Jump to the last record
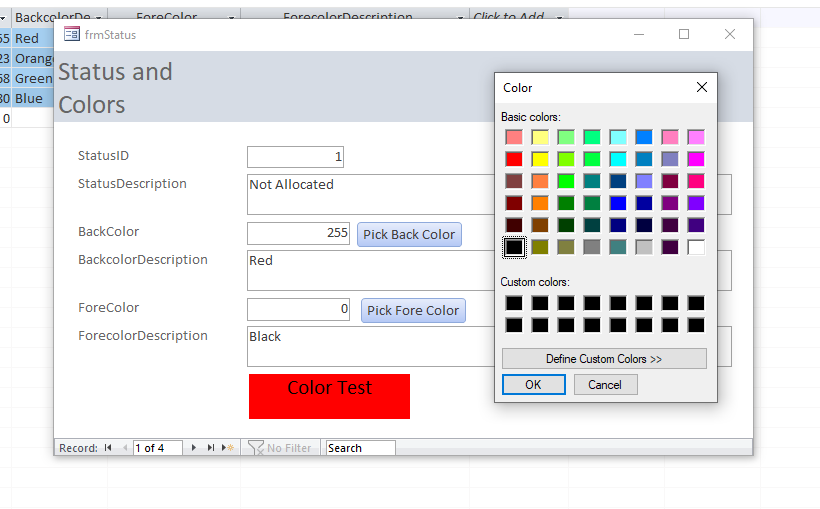This screenshot has width=820, height=509. (211, 448)
